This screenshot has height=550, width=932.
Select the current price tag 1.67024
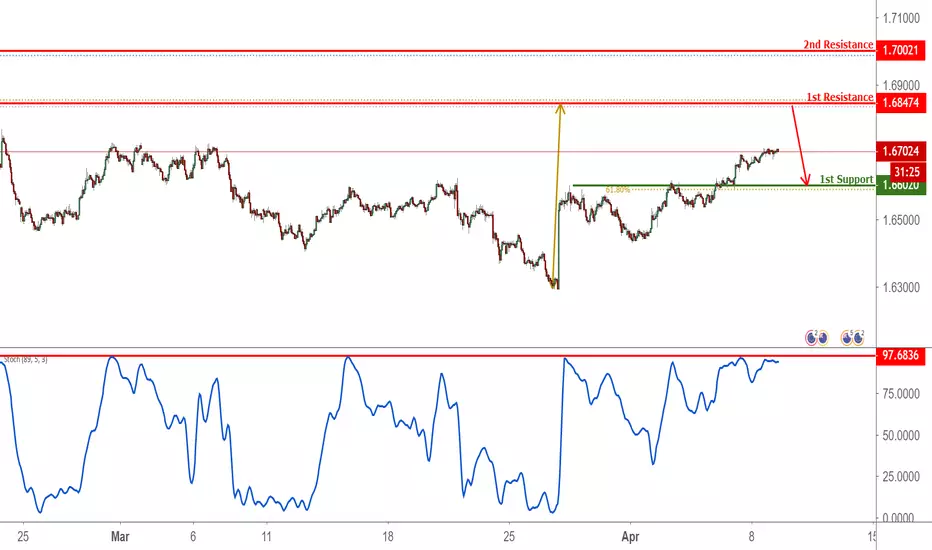[900, 151]
